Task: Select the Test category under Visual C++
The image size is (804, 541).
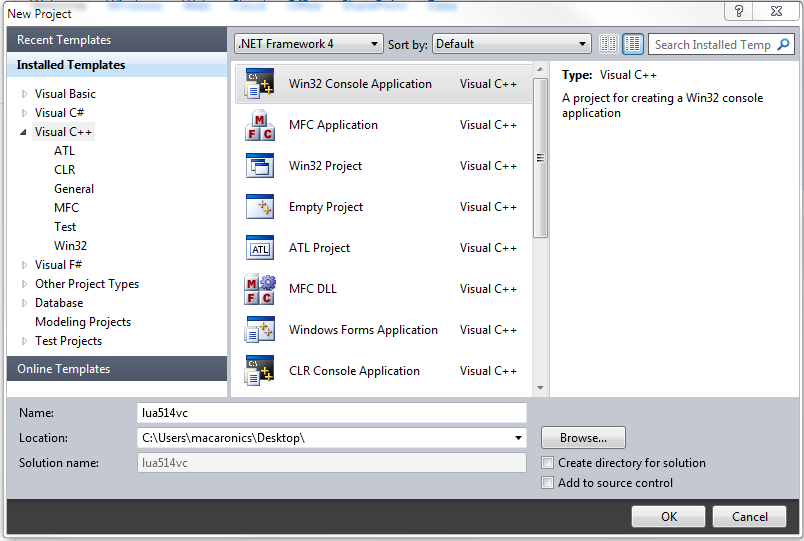Action: coord(65,227)
